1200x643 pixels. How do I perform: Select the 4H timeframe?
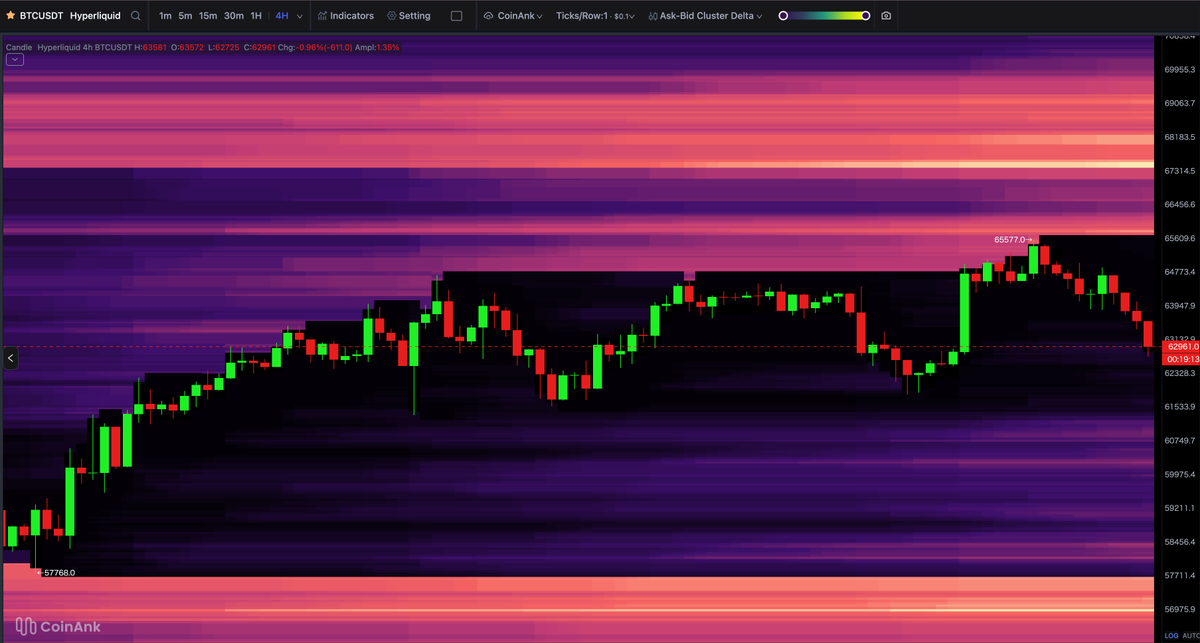[282, 16]
